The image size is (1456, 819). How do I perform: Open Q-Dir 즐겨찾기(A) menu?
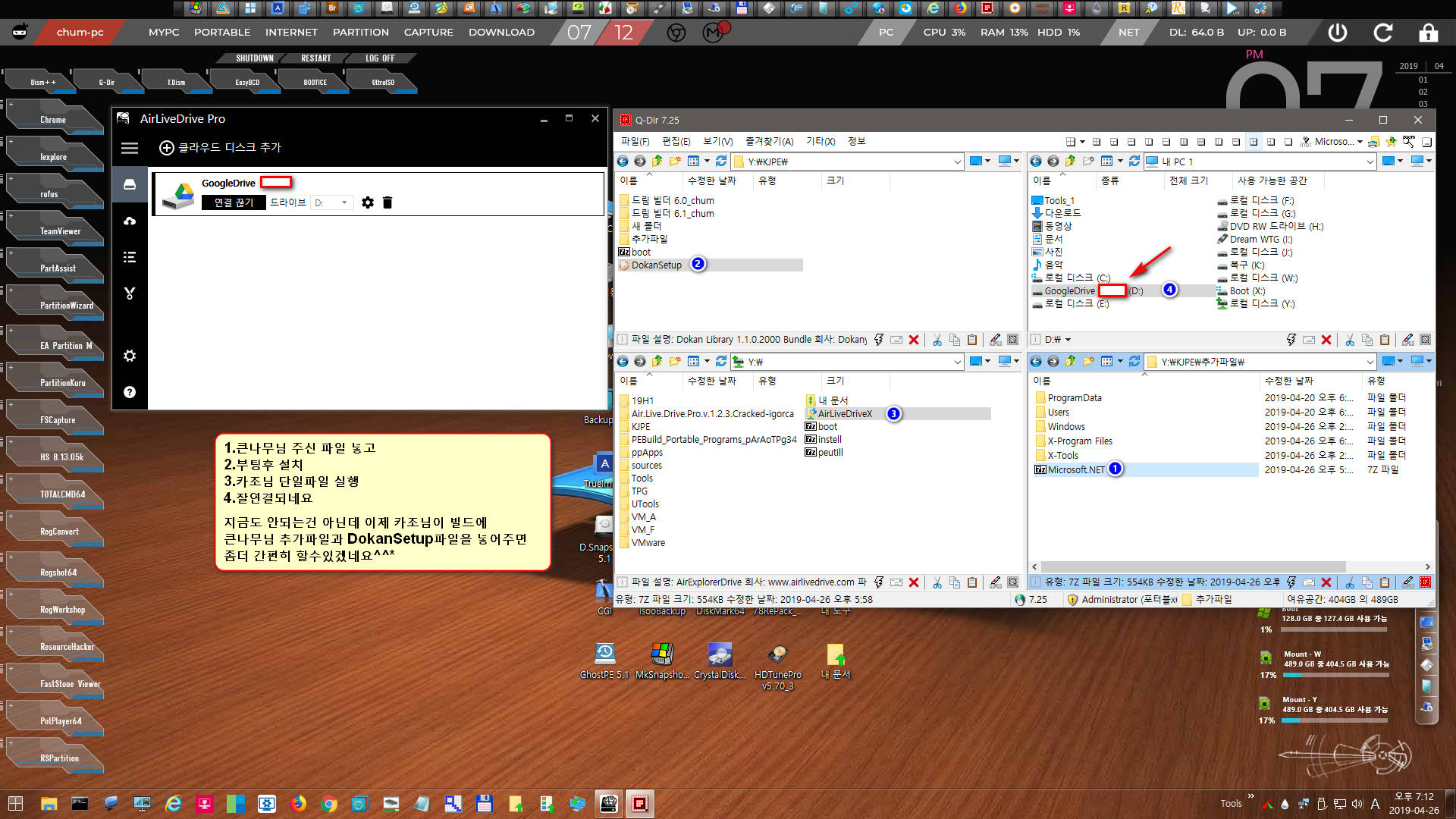pyautogui.click(x=769, y=142)
